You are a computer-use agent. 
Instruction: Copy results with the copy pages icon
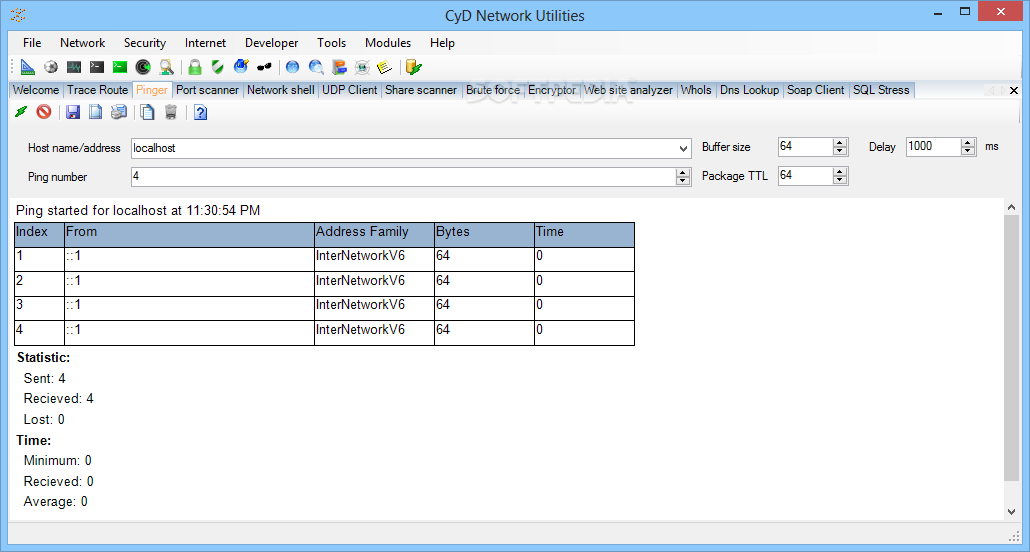148,112
